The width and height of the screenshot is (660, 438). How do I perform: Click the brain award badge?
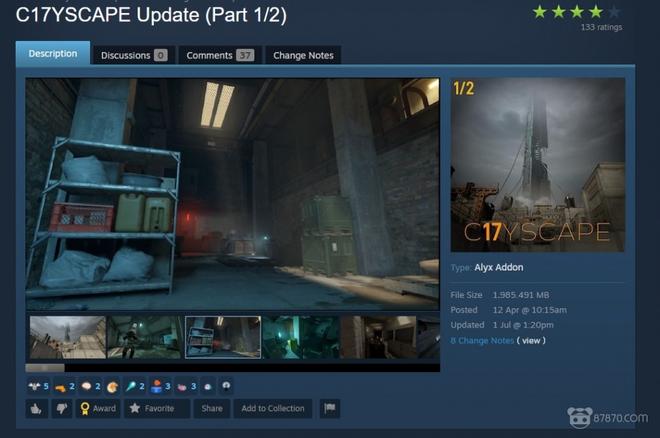90,386
